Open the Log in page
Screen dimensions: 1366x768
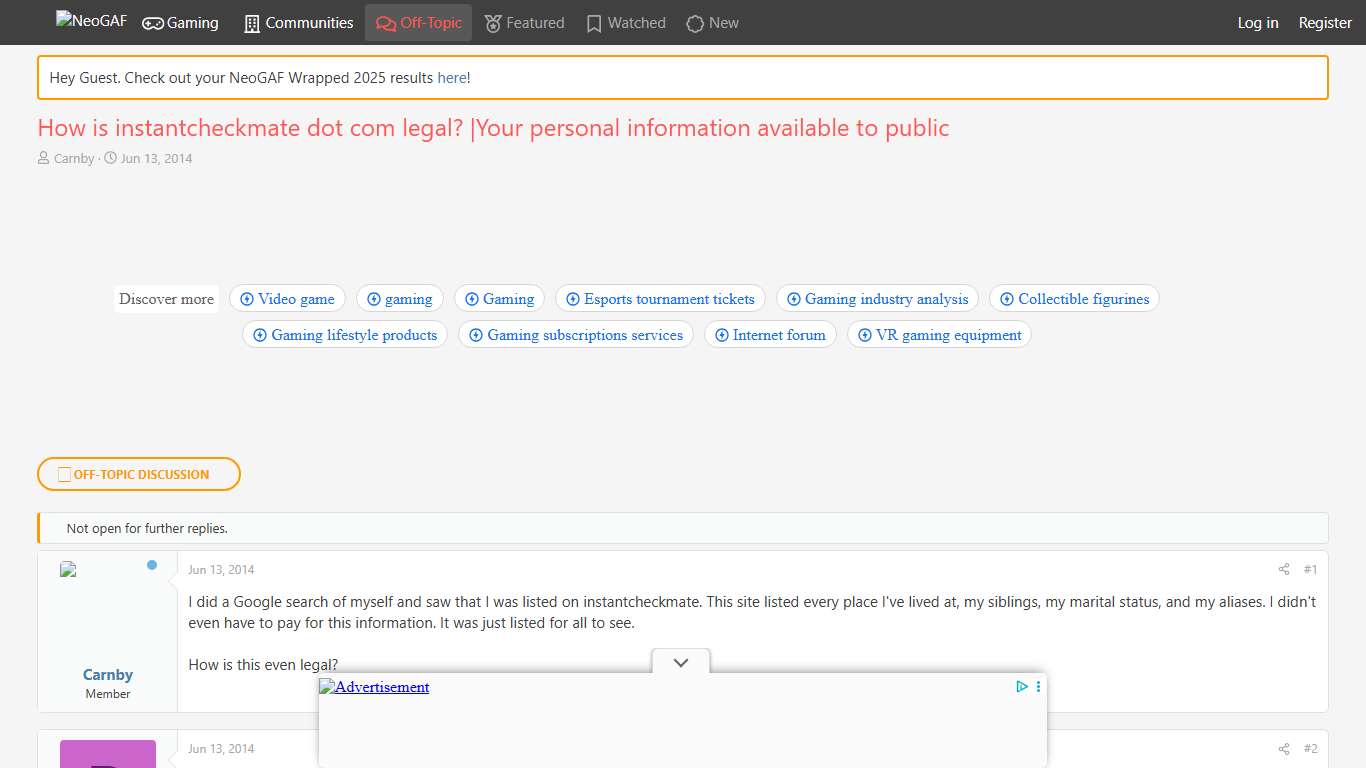click(1257, 22)
